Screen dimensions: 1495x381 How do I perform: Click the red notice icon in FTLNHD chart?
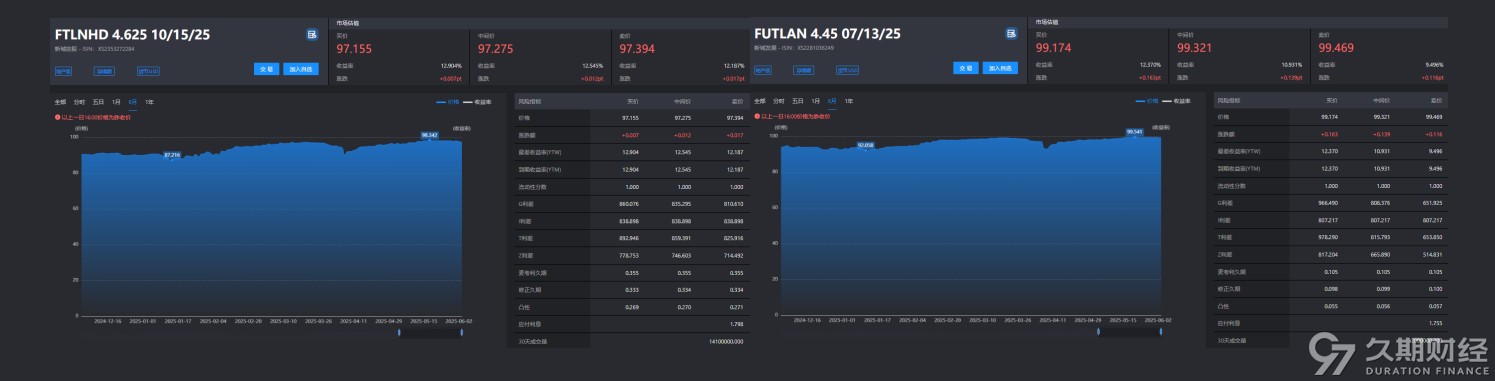coord(57,116)
